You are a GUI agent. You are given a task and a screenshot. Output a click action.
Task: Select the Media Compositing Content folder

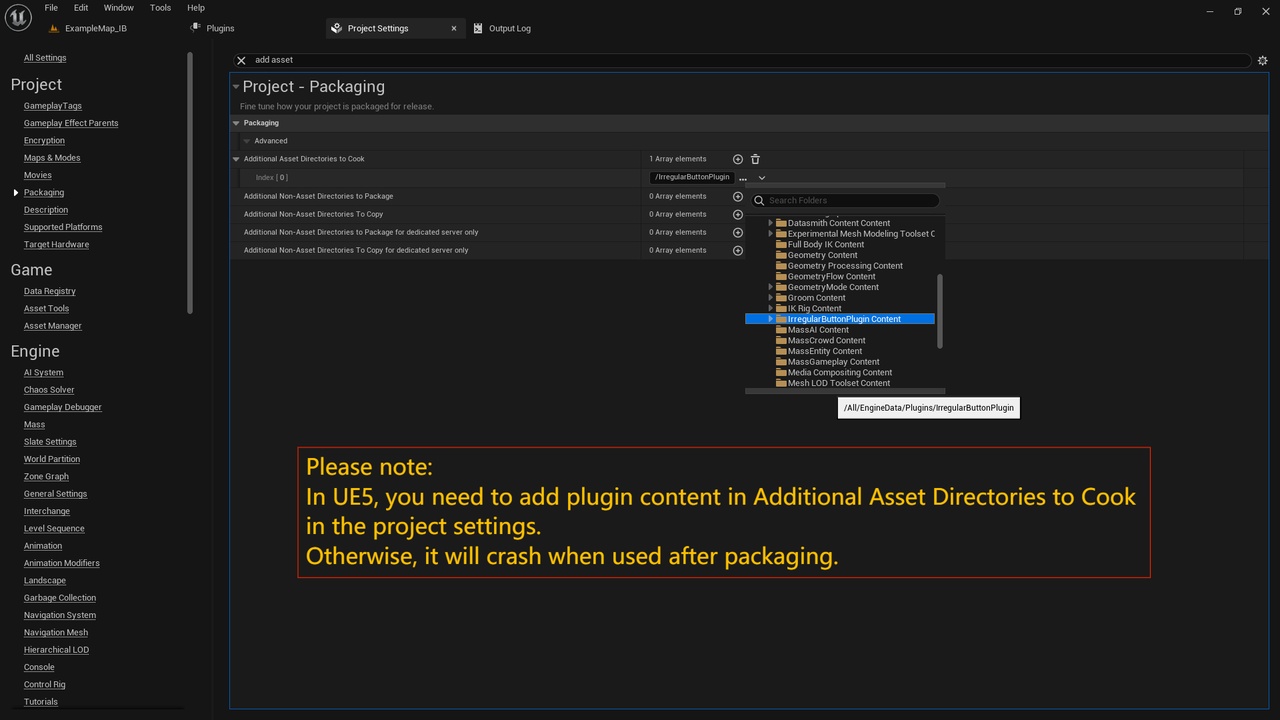[x=839, y=372]
